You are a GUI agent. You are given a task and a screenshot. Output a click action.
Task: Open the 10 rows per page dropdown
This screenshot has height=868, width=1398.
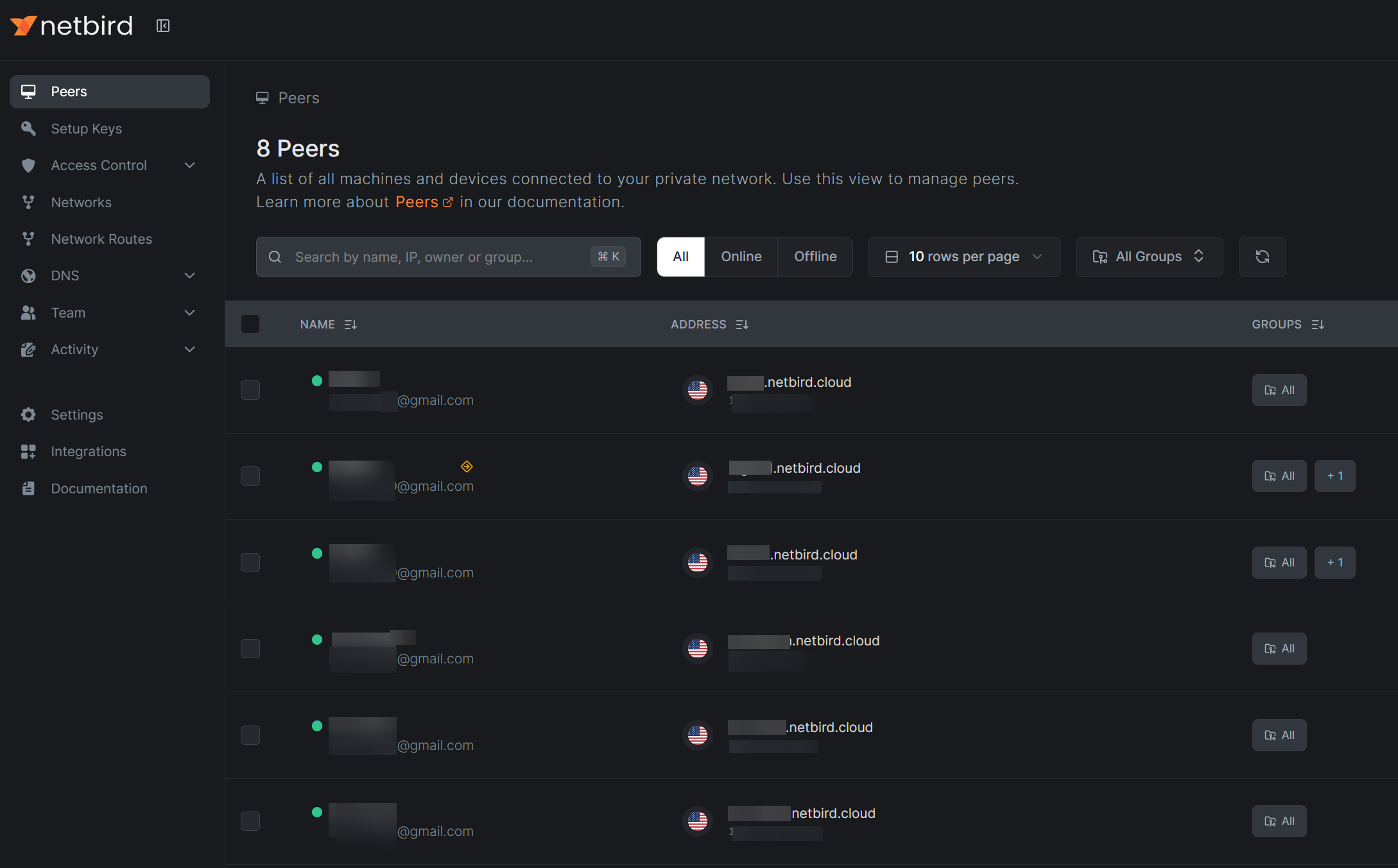click(x=964, y=257)
